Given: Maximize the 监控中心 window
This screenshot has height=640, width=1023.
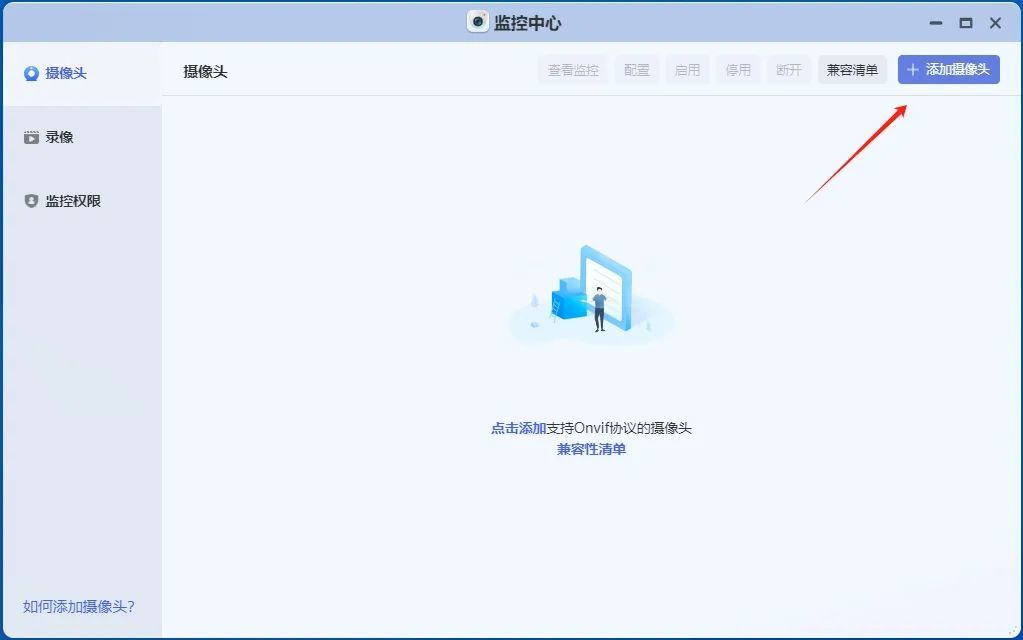Looking at the screenshot, I should click(x=965, y=23).
